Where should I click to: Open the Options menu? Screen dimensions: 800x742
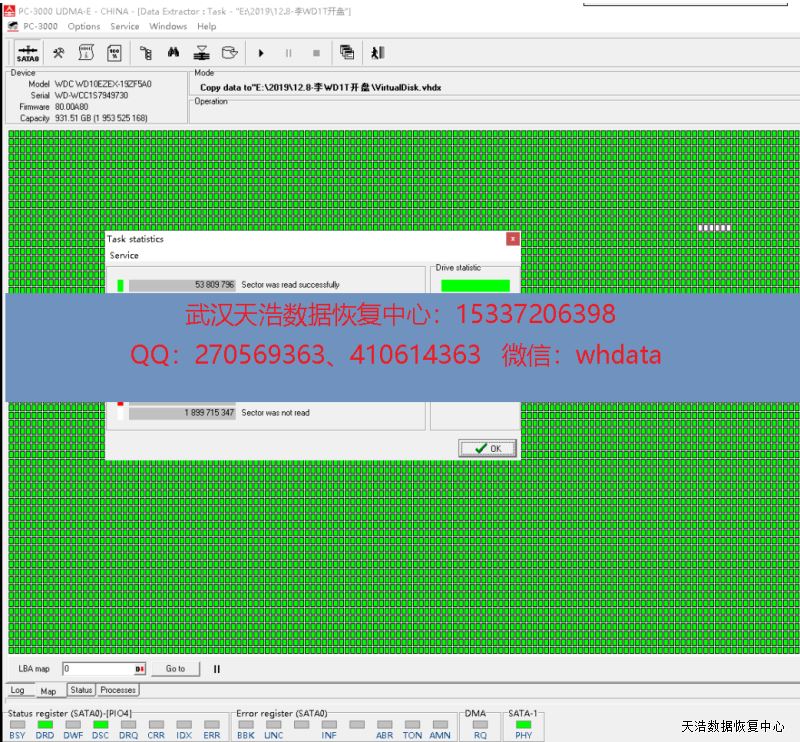pos(84,26)
